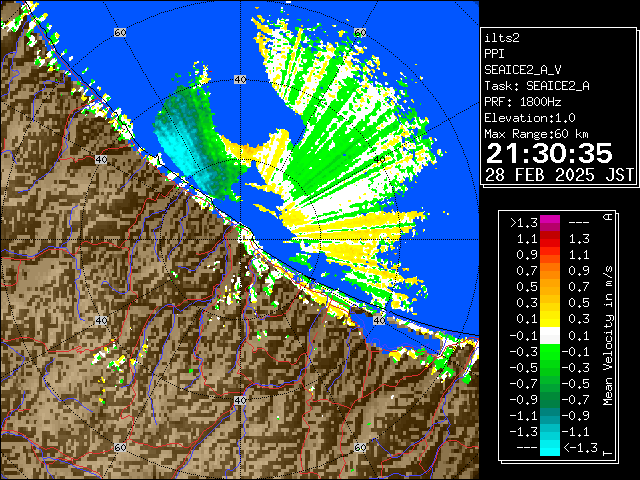
Task: Click the "Max Range:60 km" line
Action: point(536,134)
